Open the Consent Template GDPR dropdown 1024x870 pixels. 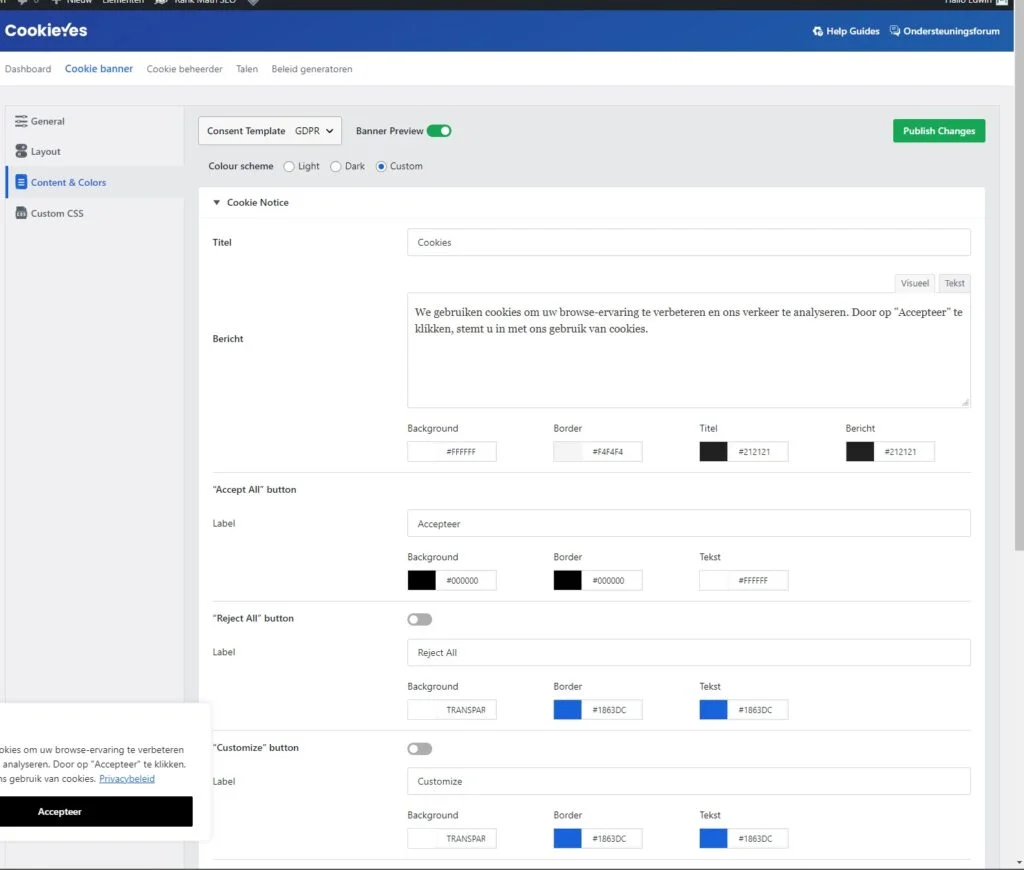click(270, 131)
